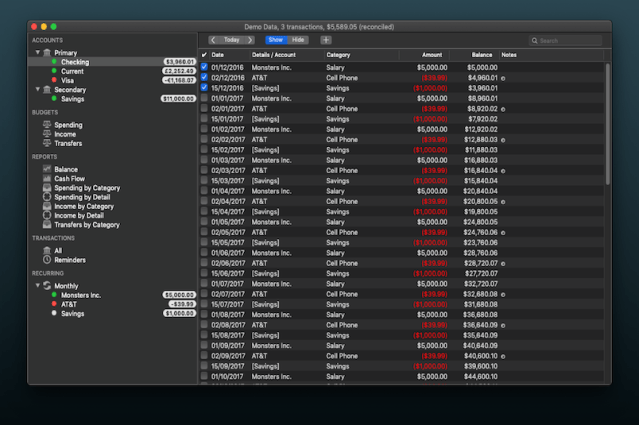This screenshot has width=639, height=425.
Task: Select the Hide segment button
Action: 298,40
